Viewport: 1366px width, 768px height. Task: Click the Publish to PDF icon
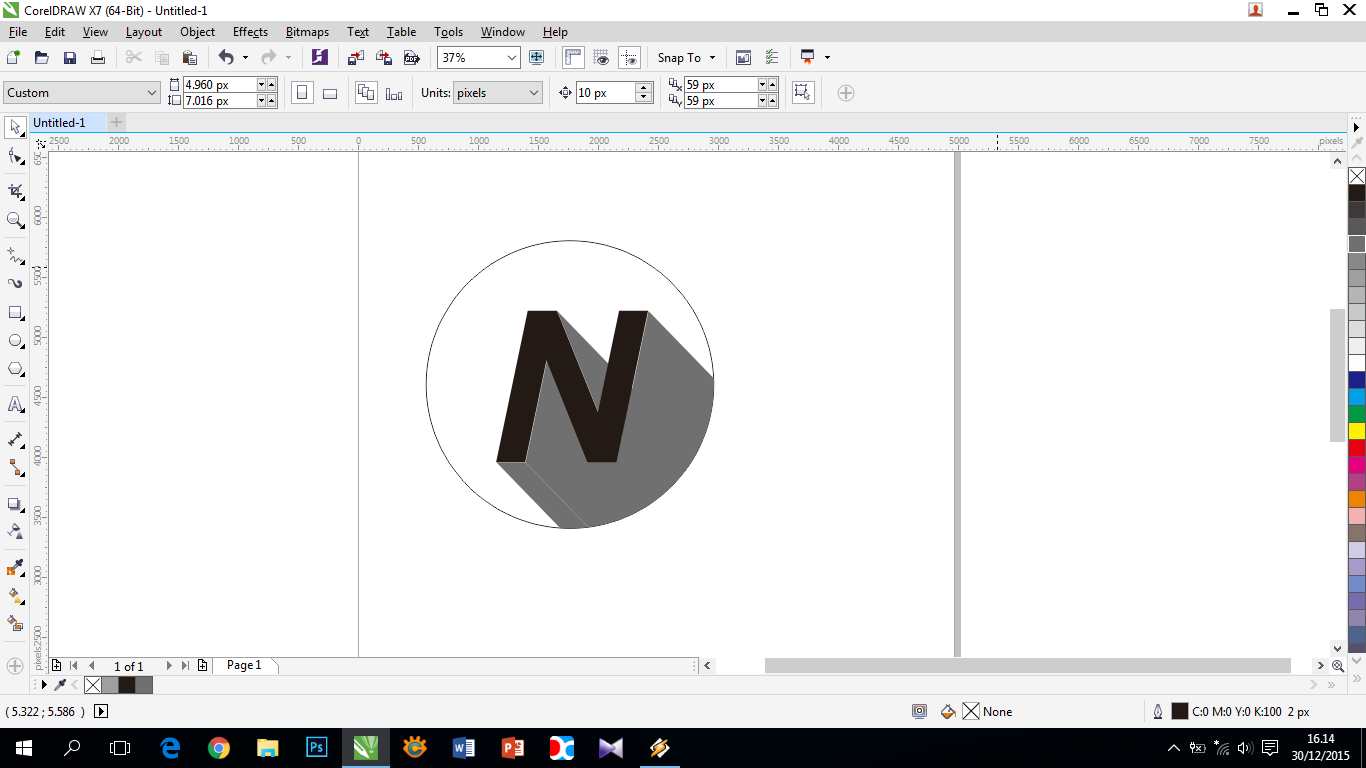click(411, 58)
